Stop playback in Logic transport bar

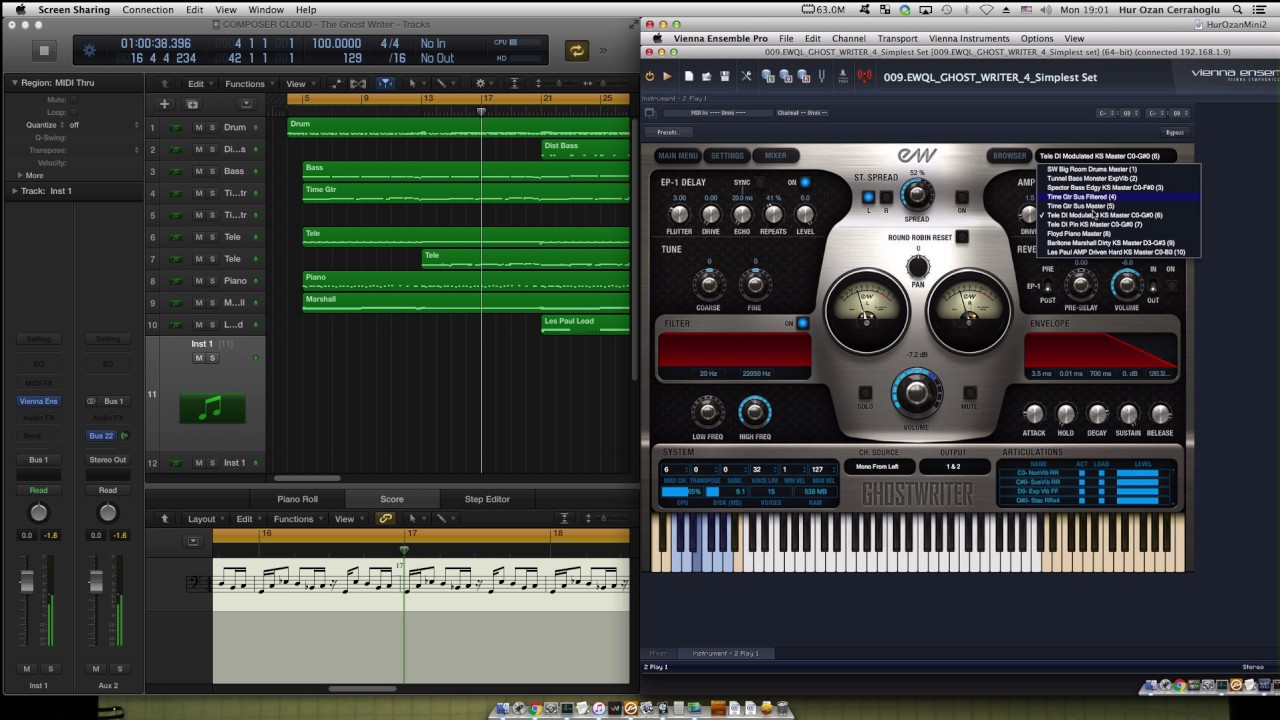(x=43, y=50)
